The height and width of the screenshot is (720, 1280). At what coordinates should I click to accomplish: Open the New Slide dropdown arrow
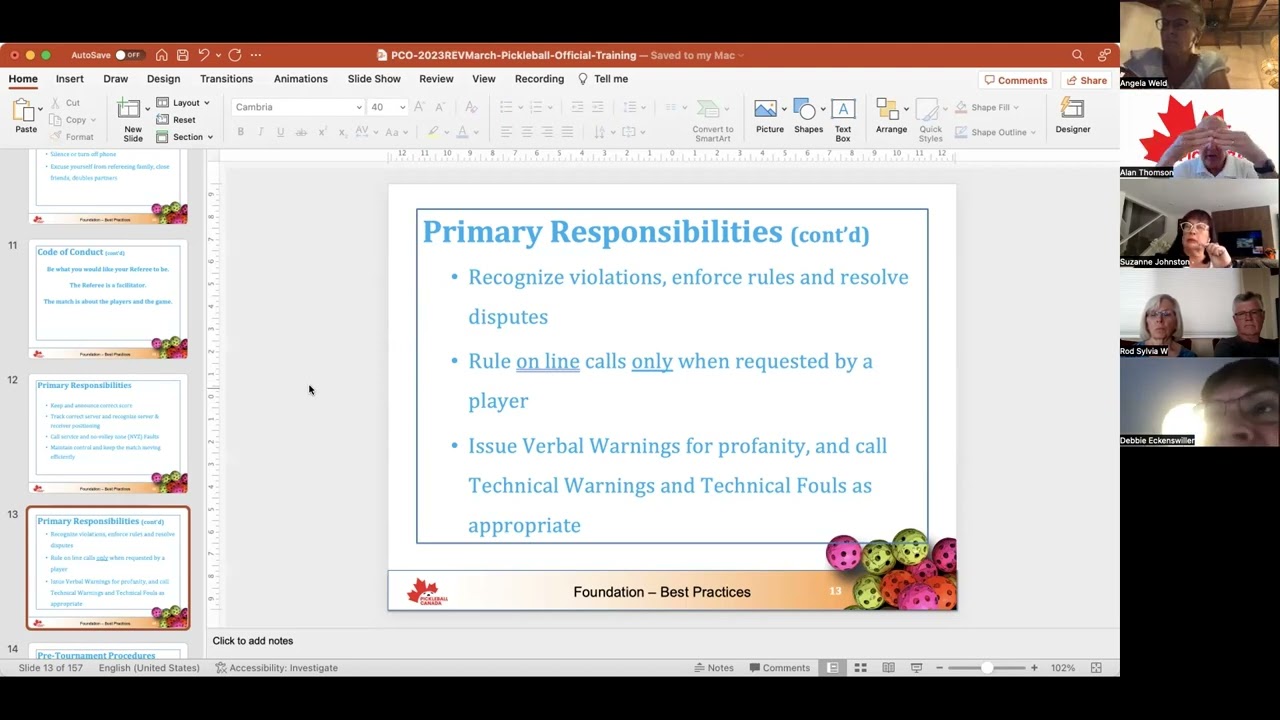click(147, 108)
